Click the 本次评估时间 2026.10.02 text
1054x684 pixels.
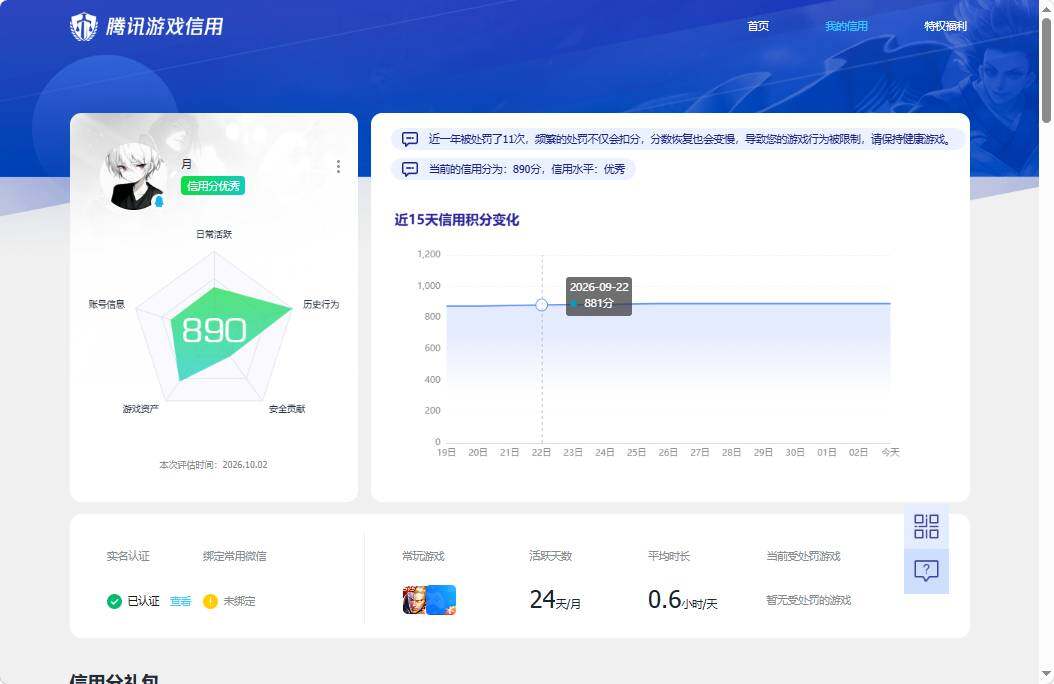tap(213, 465)
